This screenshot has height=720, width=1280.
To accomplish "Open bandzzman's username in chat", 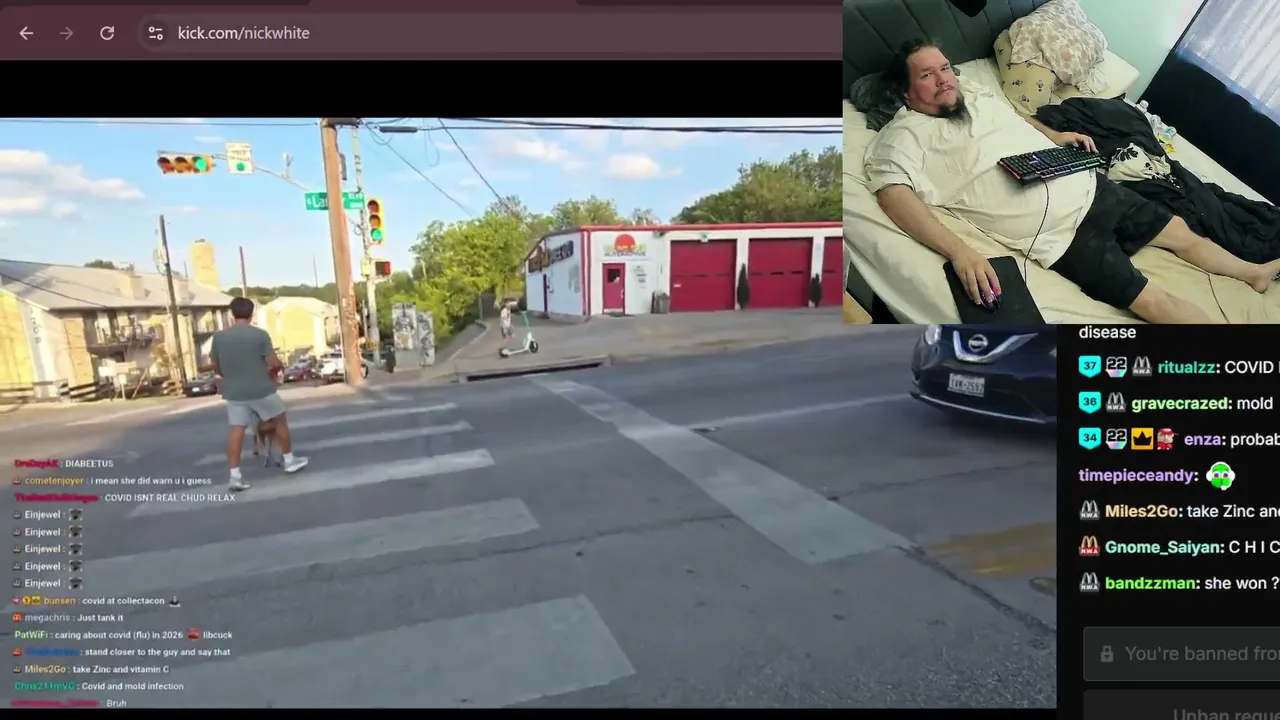I will (1149, 583).
